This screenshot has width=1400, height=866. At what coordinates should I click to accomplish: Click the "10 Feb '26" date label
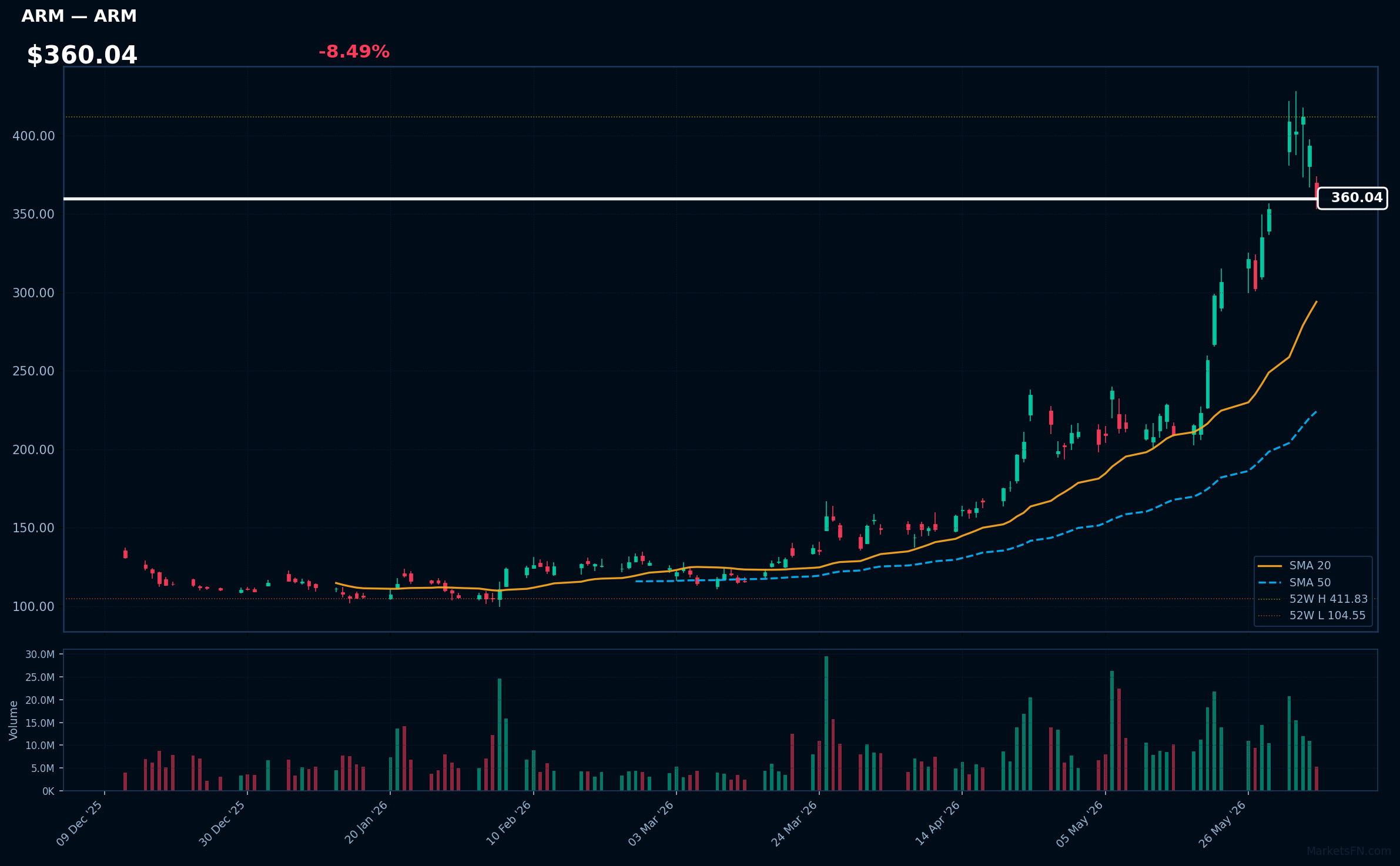pyautogui.click(x=509, y=823)
